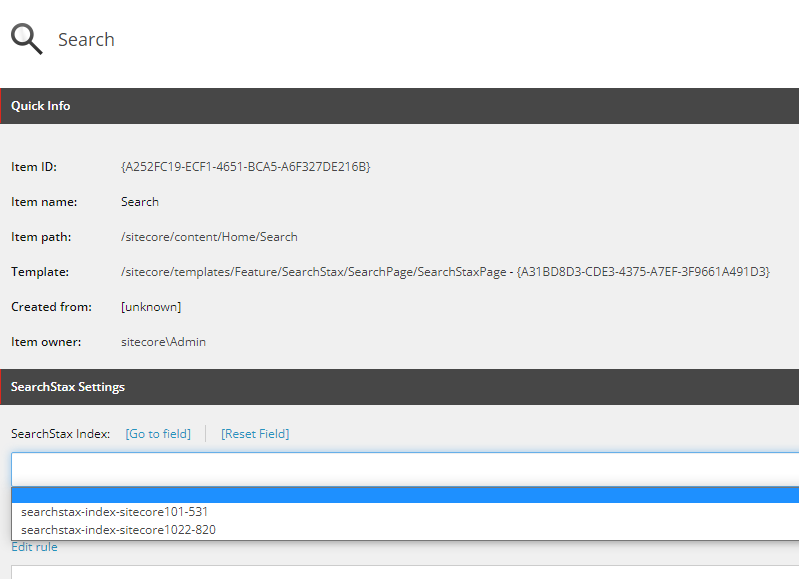Click the Item path label
The height and width of the screenshot is (579, 799).
point(41,237)
